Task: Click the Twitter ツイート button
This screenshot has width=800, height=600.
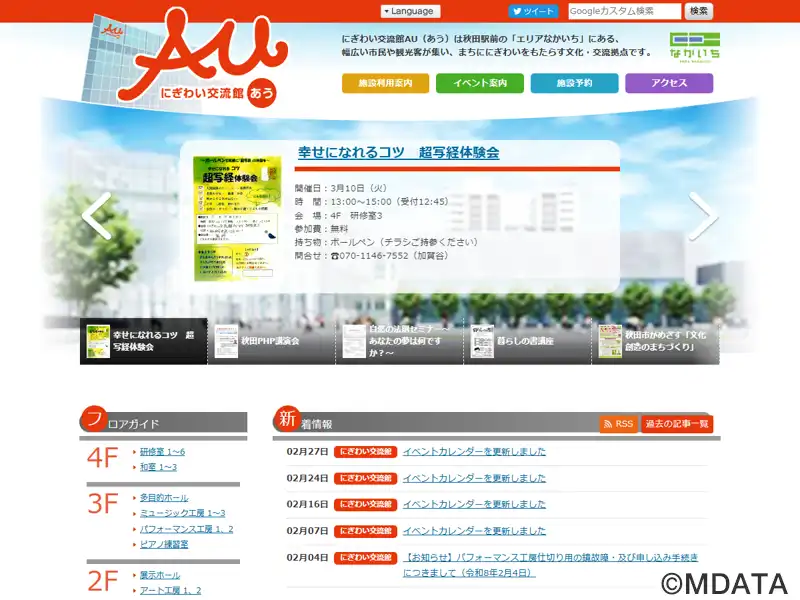Action: [533, 11]
